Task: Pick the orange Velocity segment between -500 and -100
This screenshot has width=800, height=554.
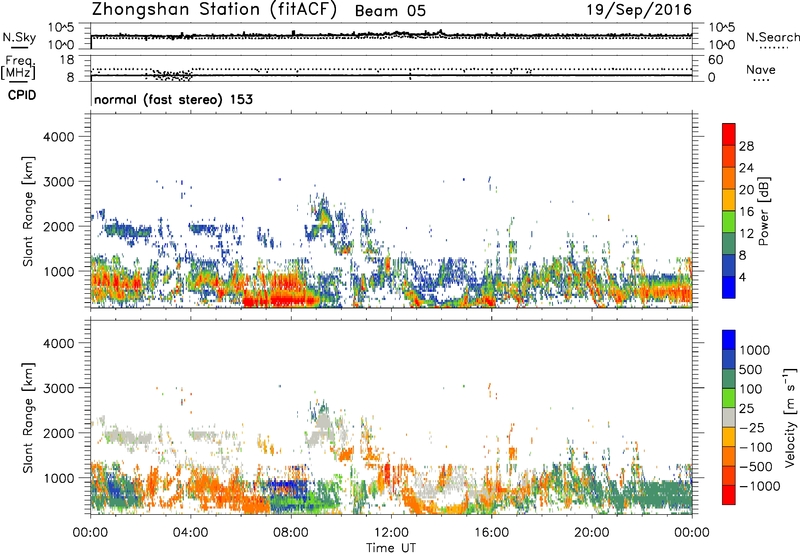Action: click(729, 456)
